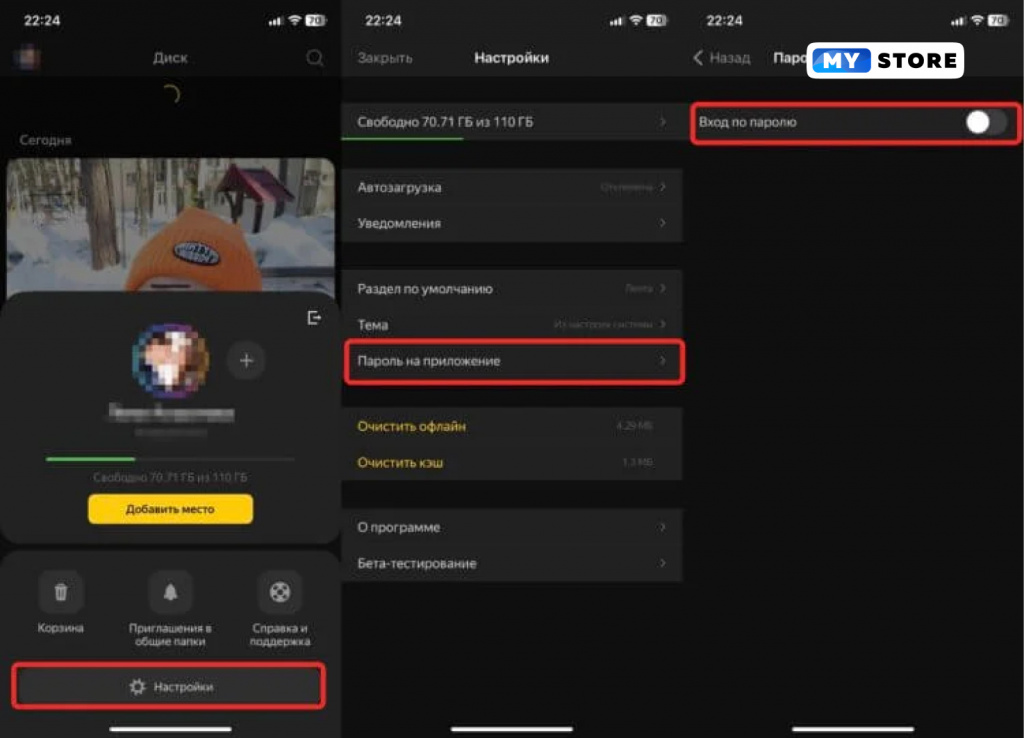Tap the small avatar in top-left corner
Screen dimensions: 1024x738
[x=27, y=57]
